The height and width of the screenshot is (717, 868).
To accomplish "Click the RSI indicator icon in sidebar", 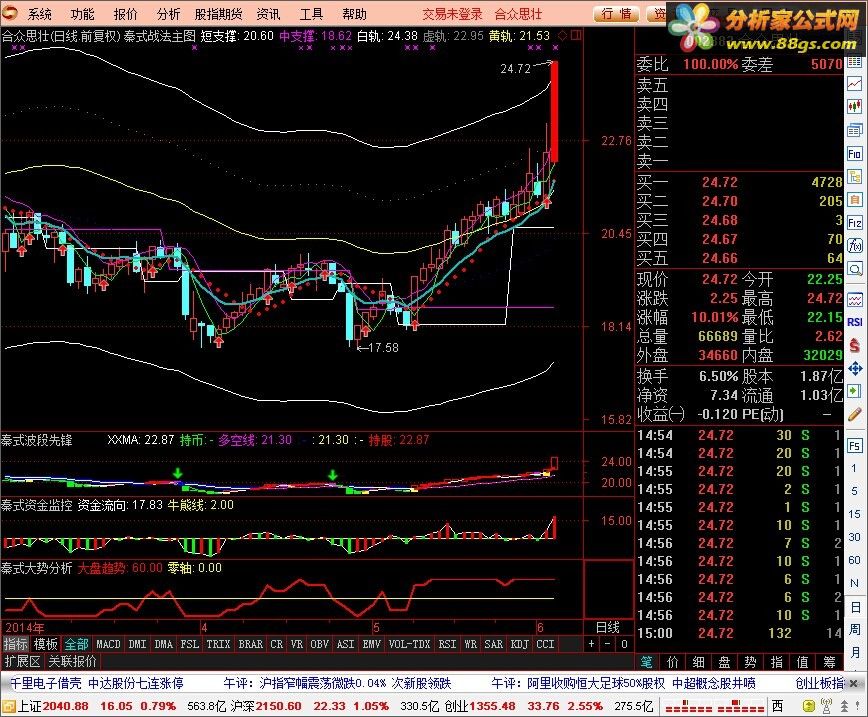I will (x=855, y=322).
